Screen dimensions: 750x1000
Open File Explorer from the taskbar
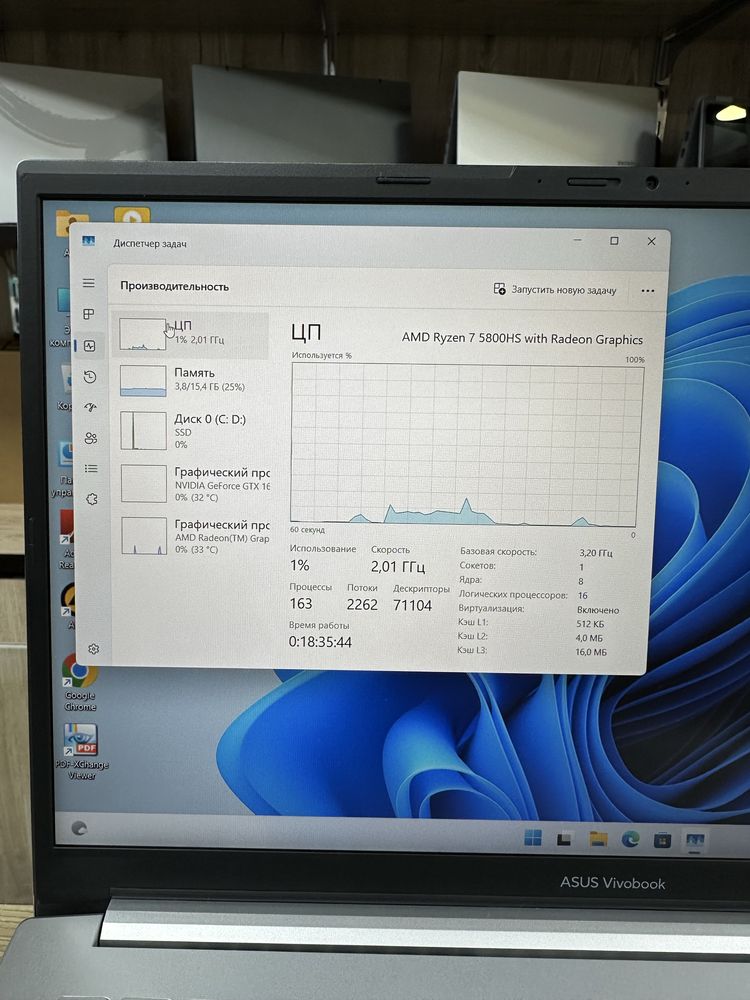pyautogui.click(x=598, y=839)
